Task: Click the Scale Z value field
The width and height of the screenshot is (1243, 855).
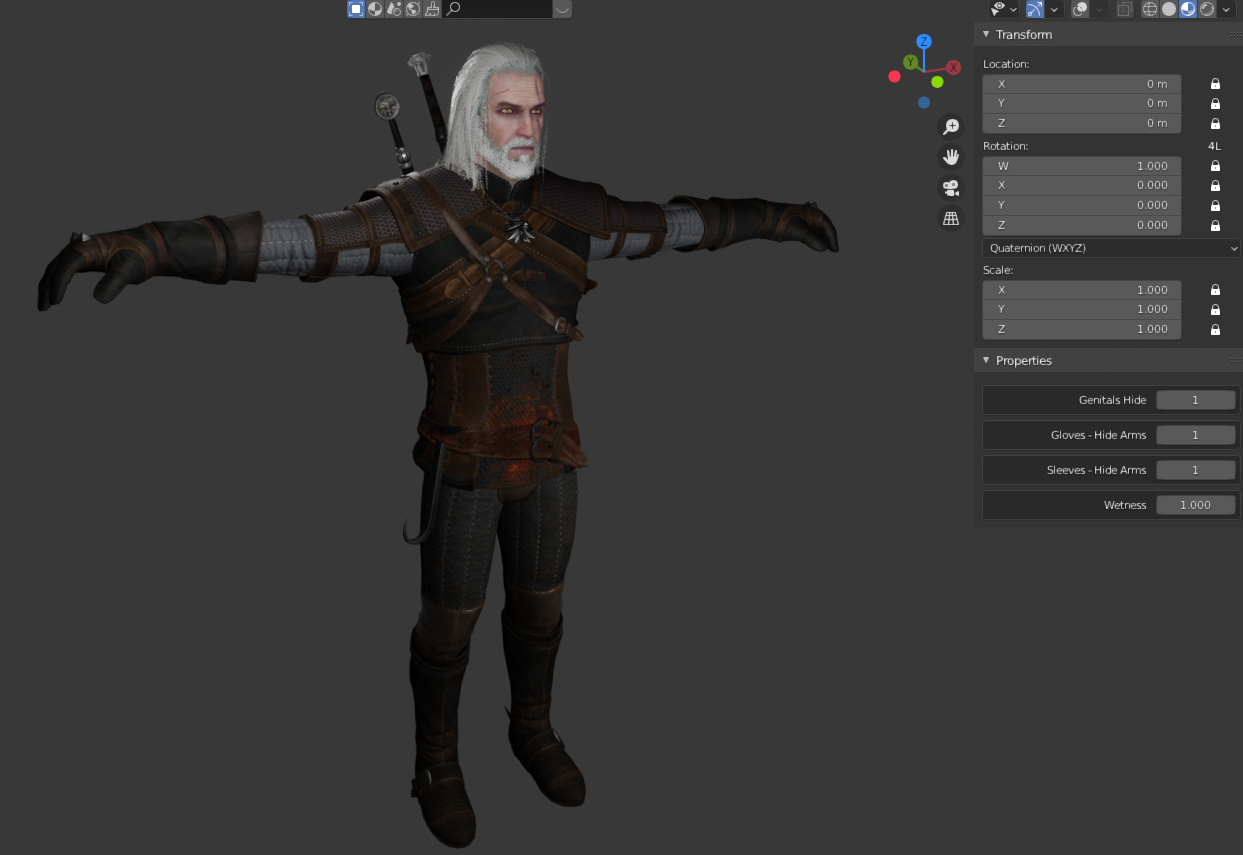Action: click(1082, 330)
